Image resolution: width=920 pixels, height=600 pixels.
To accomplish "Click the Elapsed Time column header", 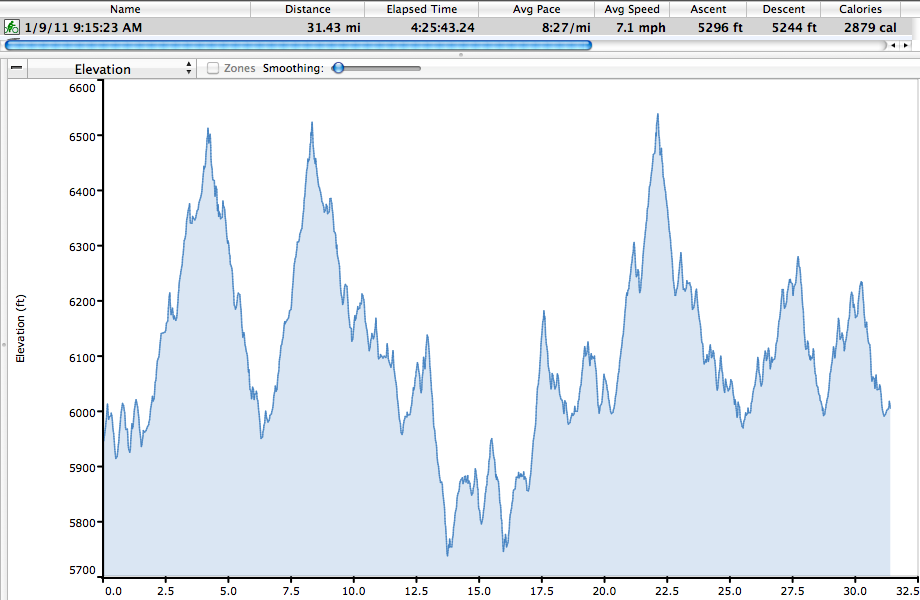I will point(423,9).
